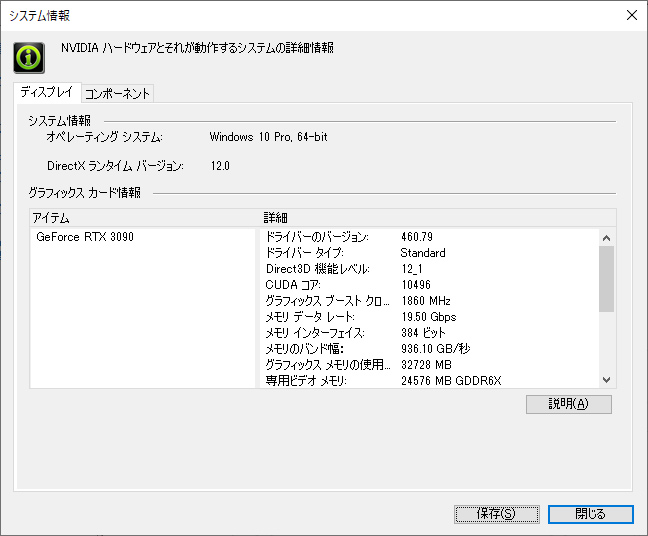Click the details list scrollbar thumb
This screenshot has height=536, width=648.
click(606, 279)
